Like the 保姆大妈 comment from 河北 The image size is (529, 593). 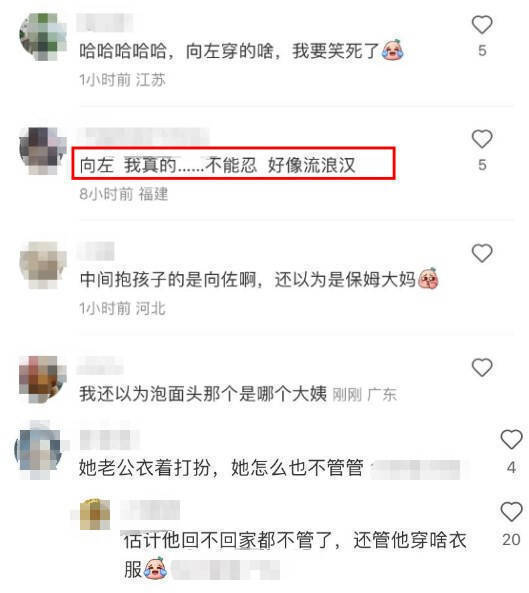click(x=482, y=253)
